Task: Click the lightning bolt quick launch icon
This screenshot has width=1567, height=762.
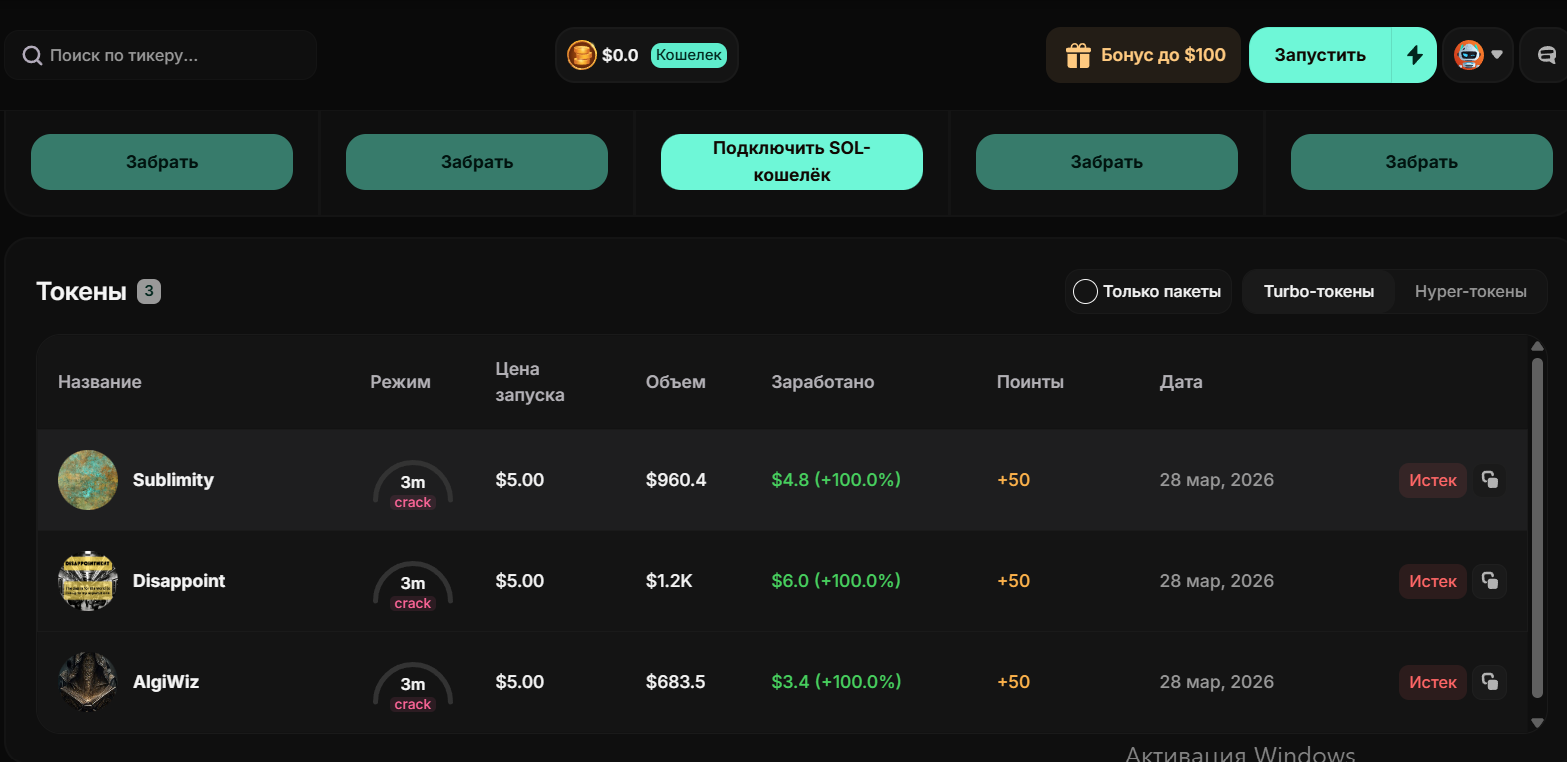Action: point(1414,55)
